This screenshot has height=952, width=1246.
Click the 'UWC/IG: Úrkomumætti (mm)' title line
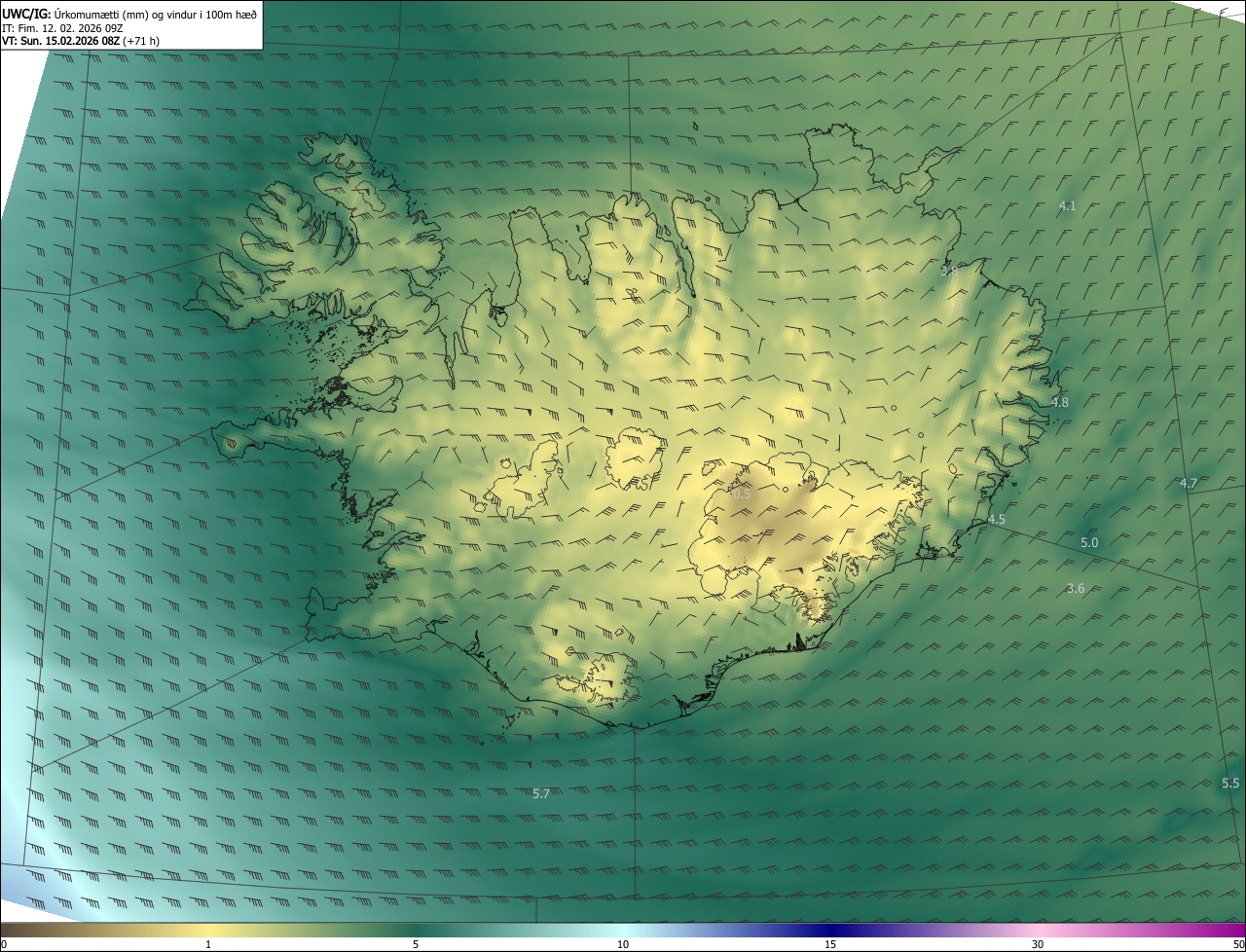pyautogui.click(x=129, y=14)
